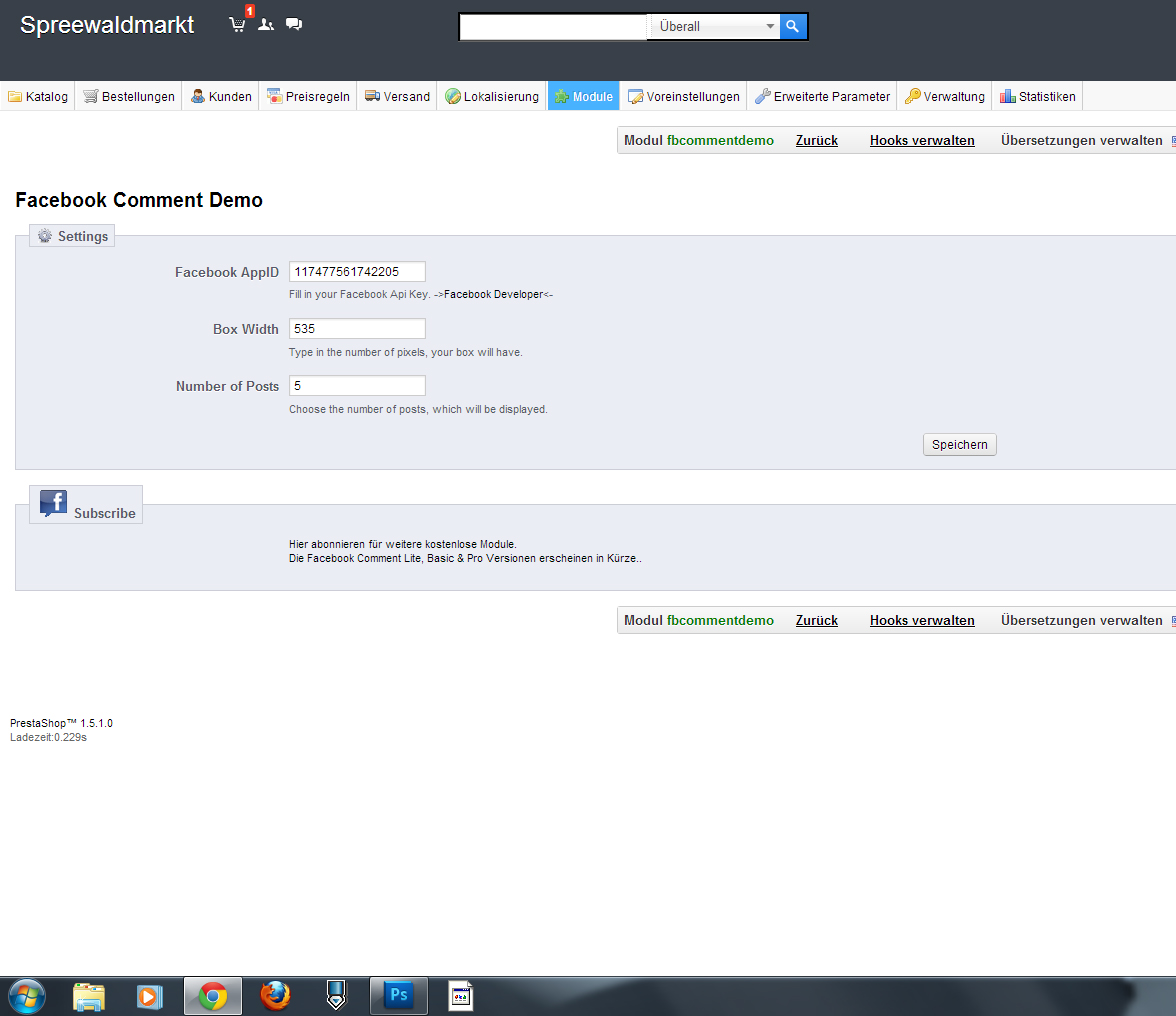The width and height of the screenshot is (1176, 1016).
Task: Click the bottom Hooks verwalten link
Action: [x=922, y=620]
